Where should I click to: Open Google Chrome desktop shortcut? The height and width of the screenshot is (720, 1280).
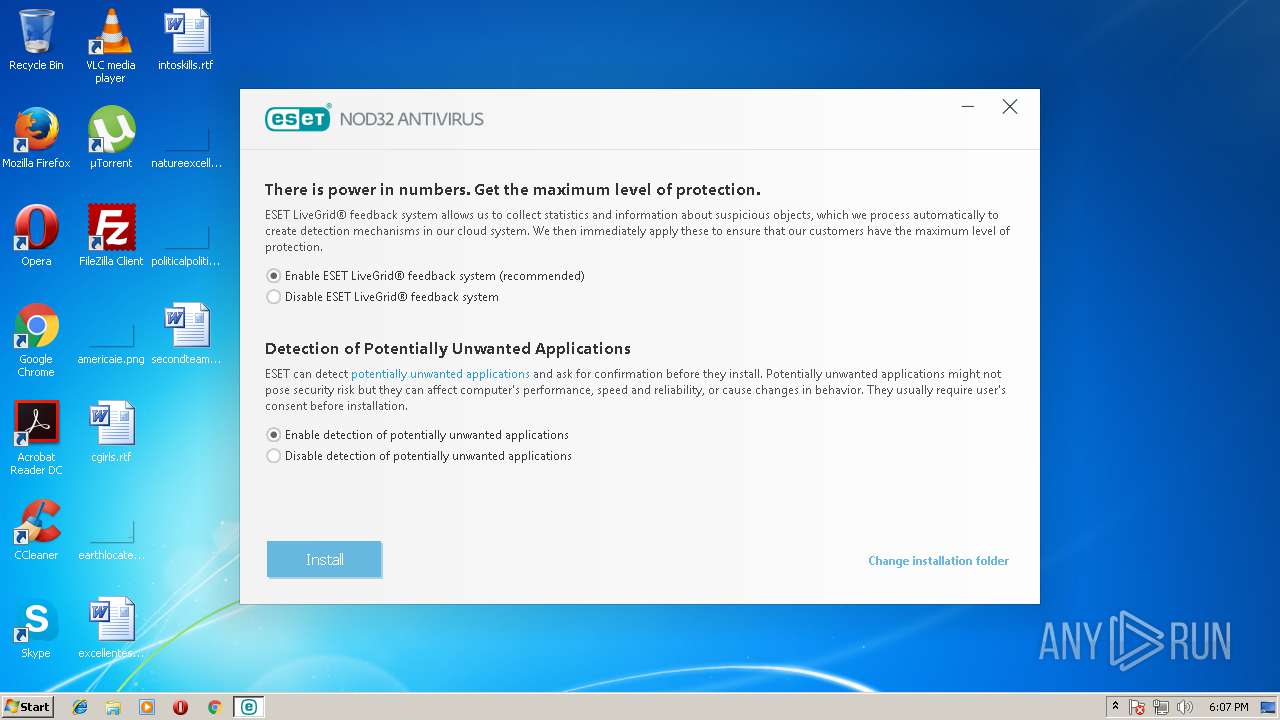pos(36,340)
